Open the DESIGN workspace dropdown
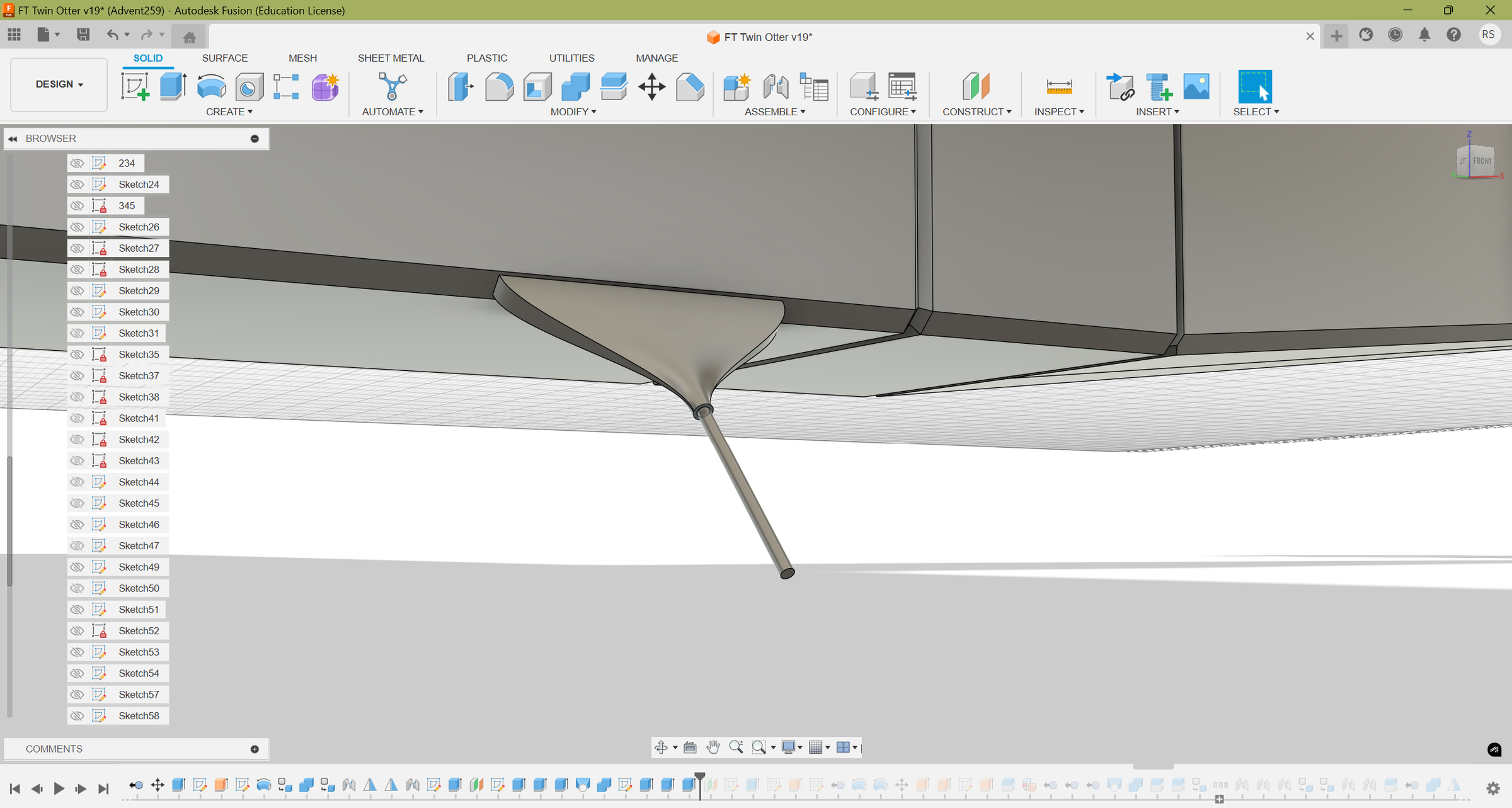This screenshot has height=808, width=1512. click(58, 84)
